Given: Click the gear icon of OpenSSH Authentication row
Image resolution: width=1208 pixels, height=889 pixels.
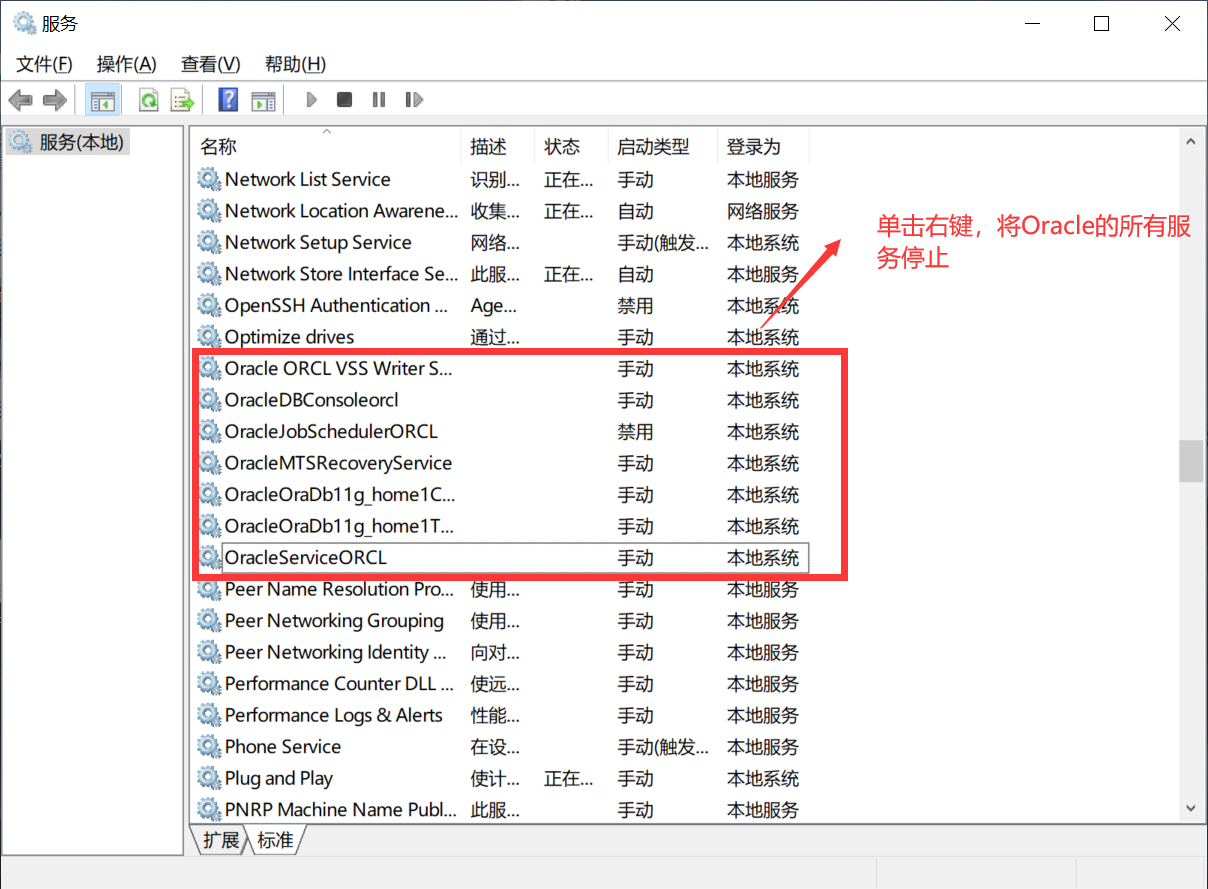Looking at the screenshot, I should [x=209, y=305].
